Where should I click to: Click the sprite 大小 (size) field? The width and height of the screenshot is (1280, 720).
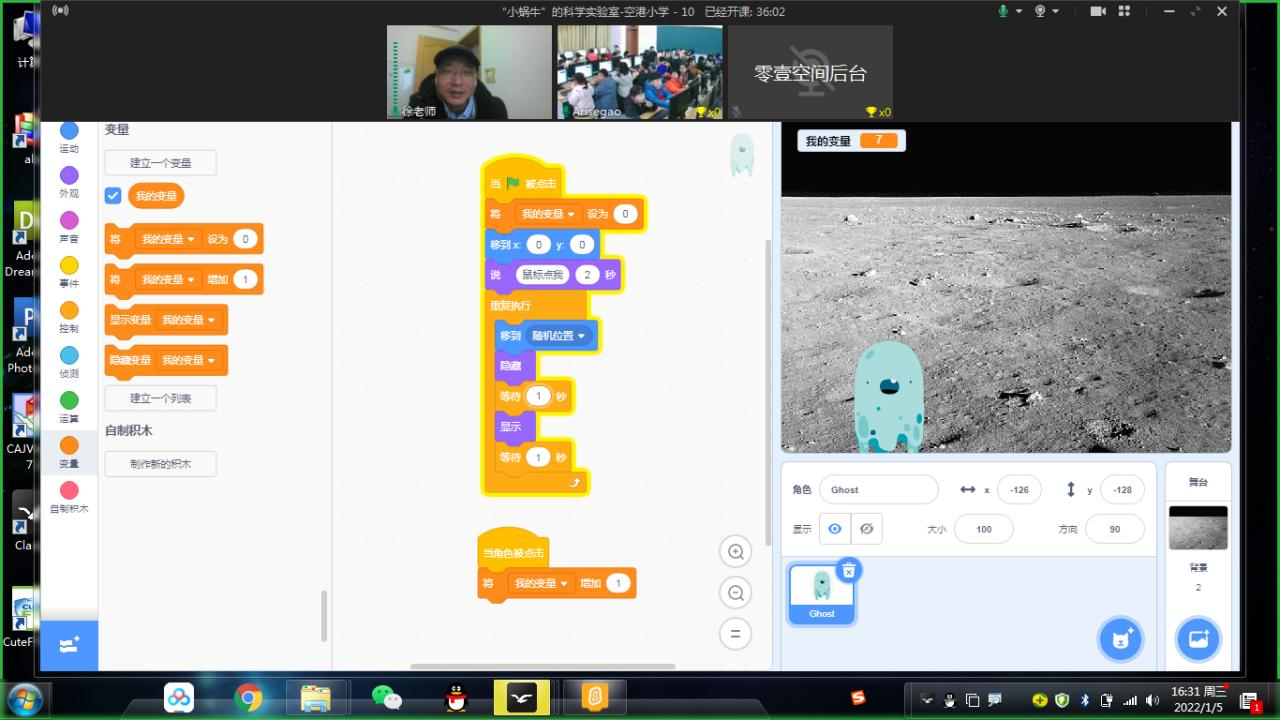click(x=983, y=529)
